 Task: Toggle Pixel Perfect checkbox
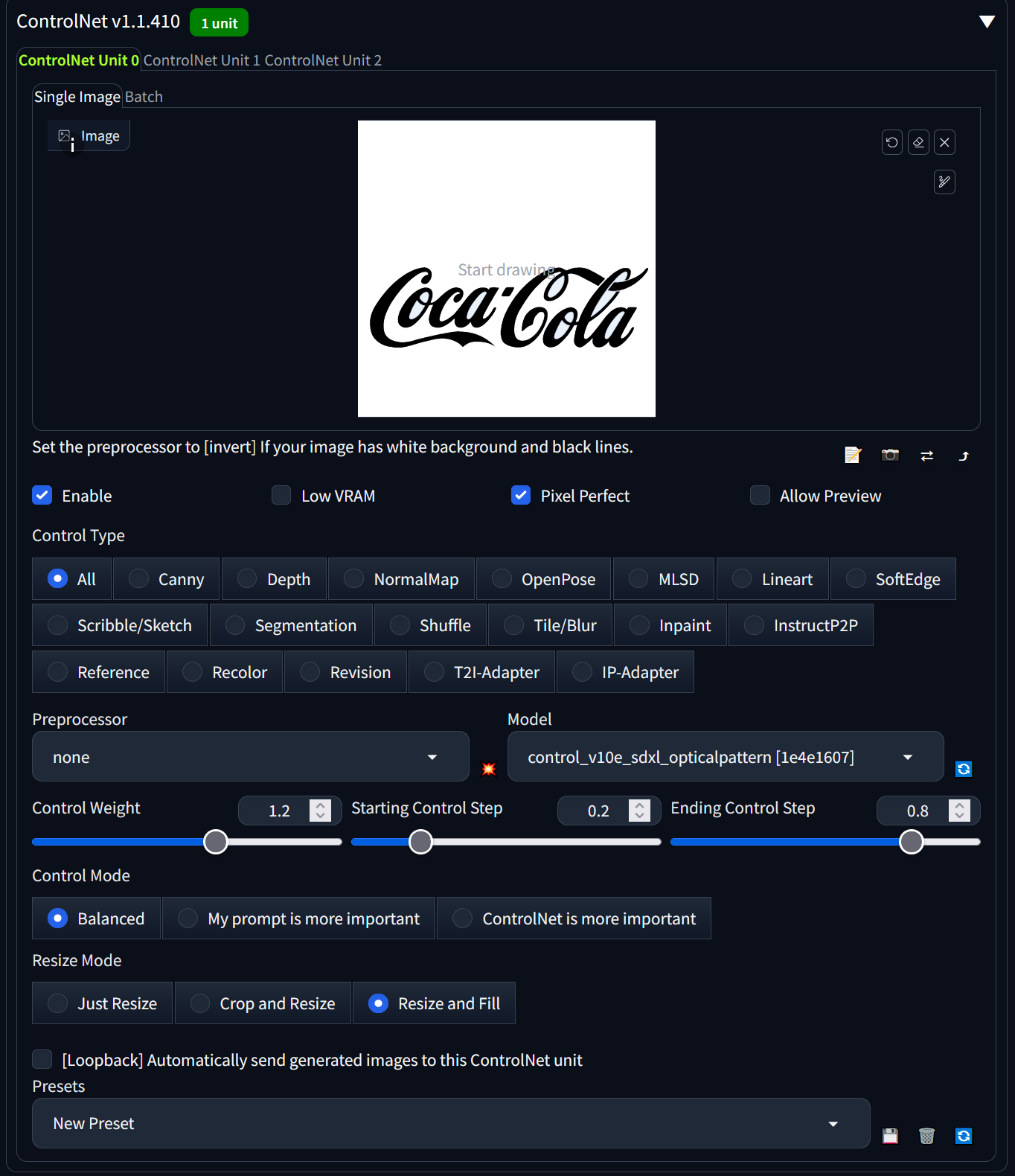[521, 495]
